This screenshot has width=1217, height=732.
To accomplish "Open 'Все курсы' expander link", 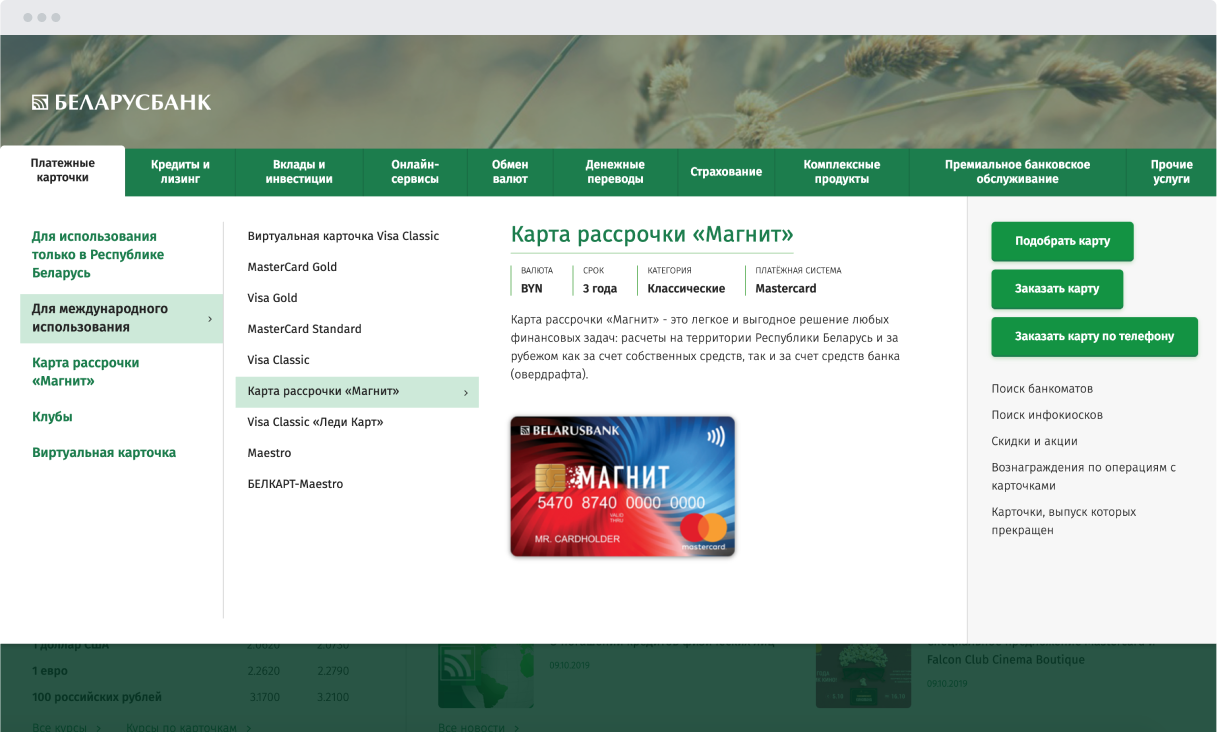I will click(x=64, y=726).
